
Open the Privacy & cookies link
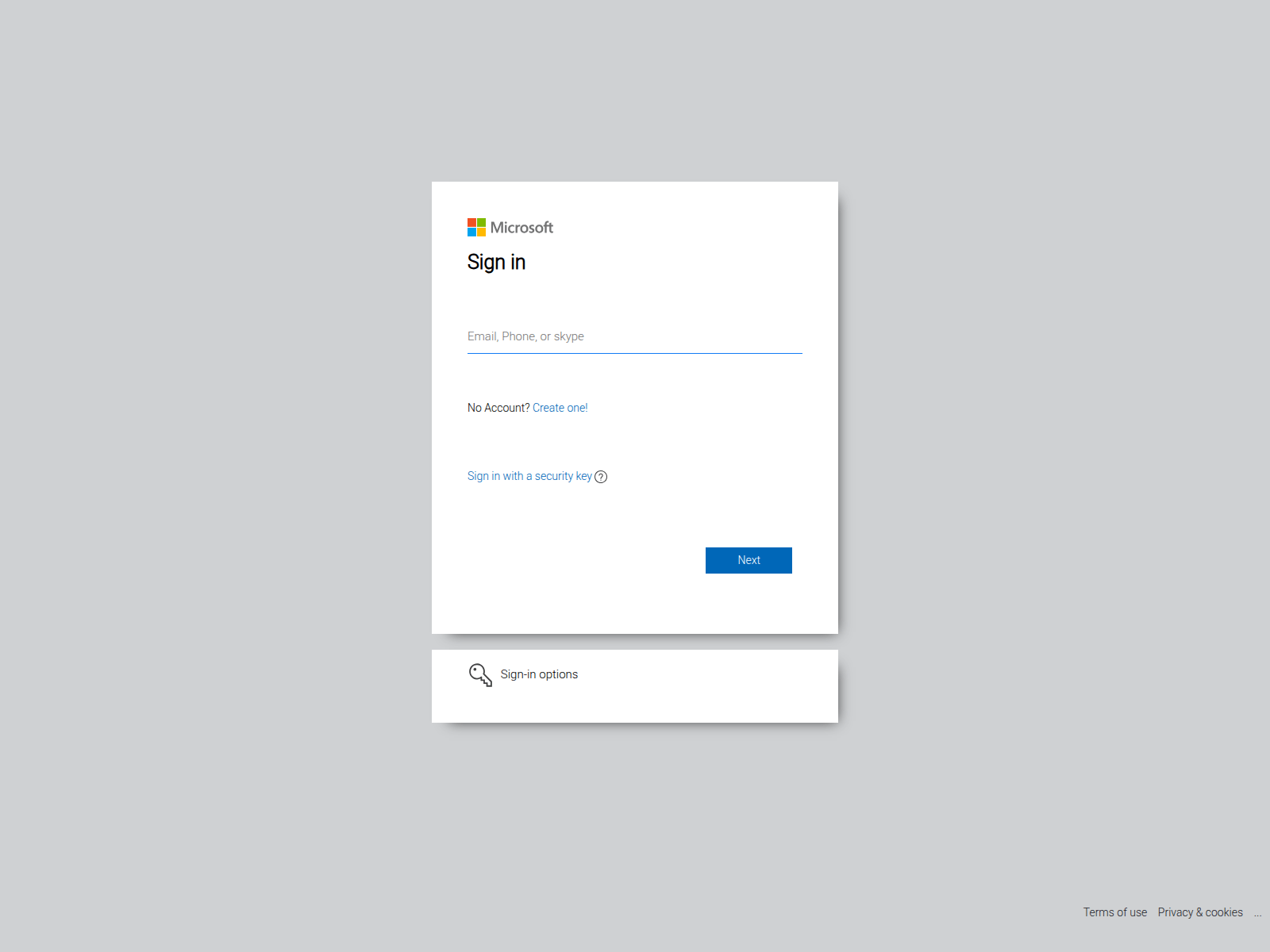click(x=1200, y=912)
